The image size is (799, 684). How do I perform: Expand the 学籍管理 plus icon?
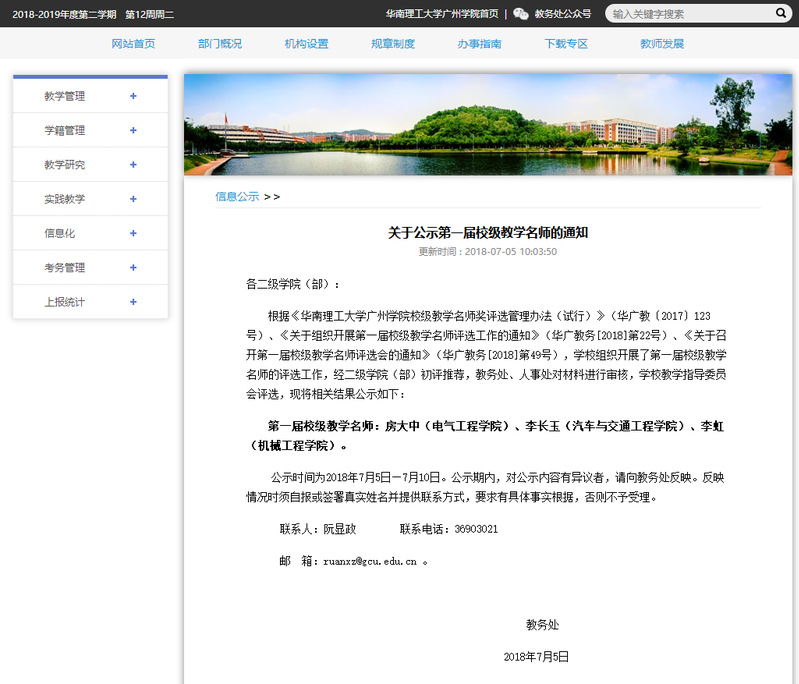[x=133, y=131]
